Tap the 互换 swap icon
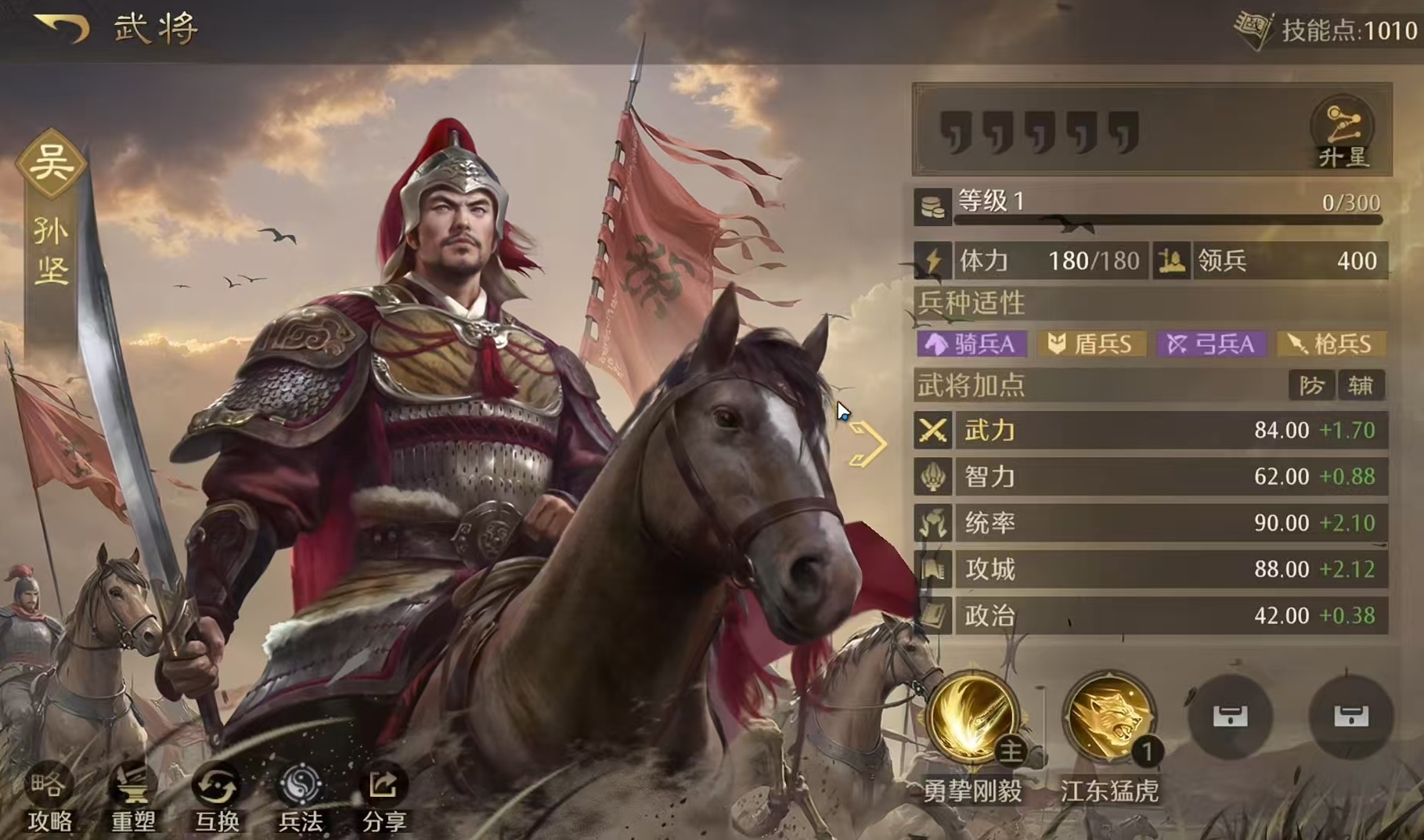Viewport: 1424px width, 840px height. 217,798
